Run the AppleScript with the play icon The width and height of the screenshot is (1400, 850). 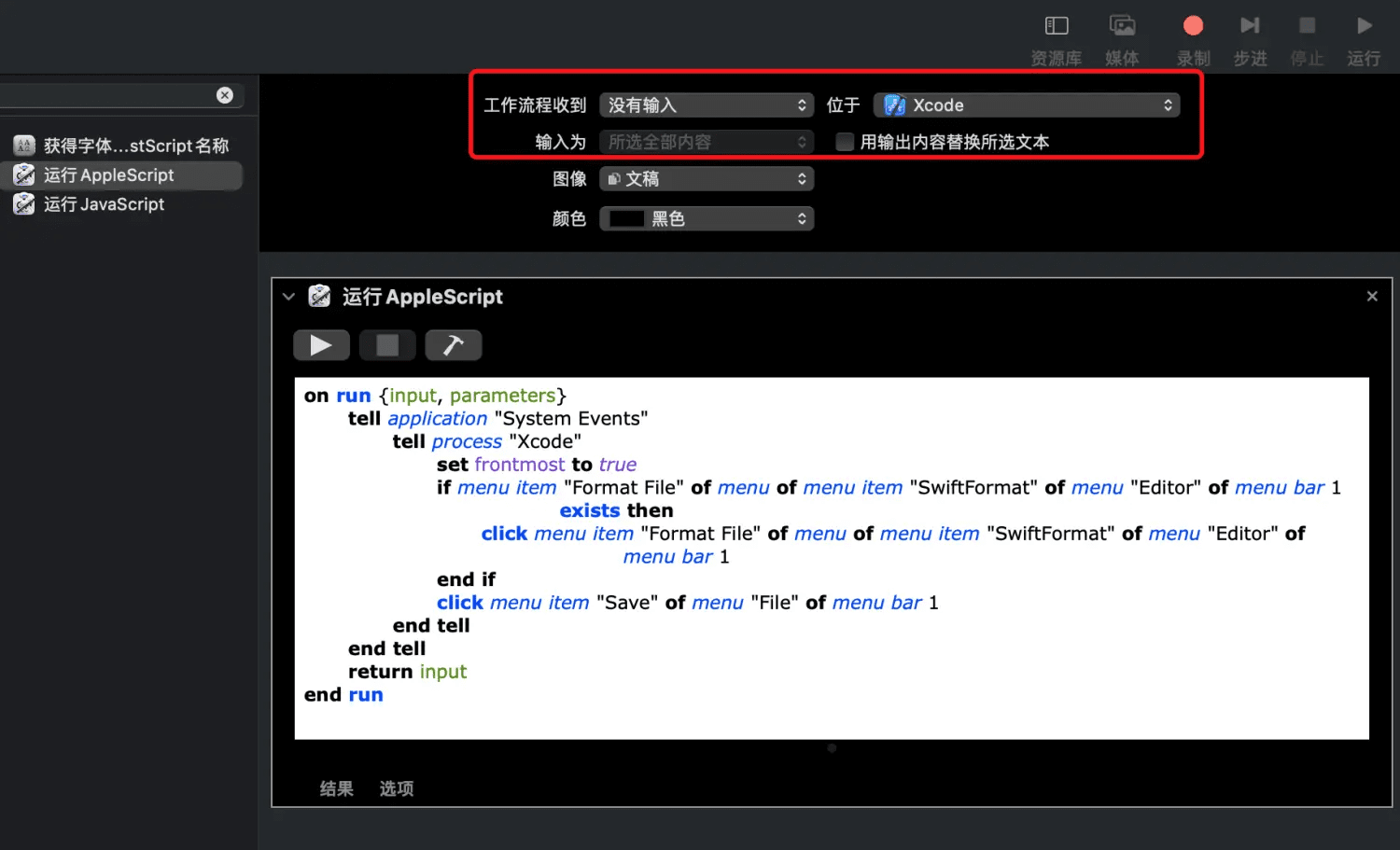click(x=321, y=344)
